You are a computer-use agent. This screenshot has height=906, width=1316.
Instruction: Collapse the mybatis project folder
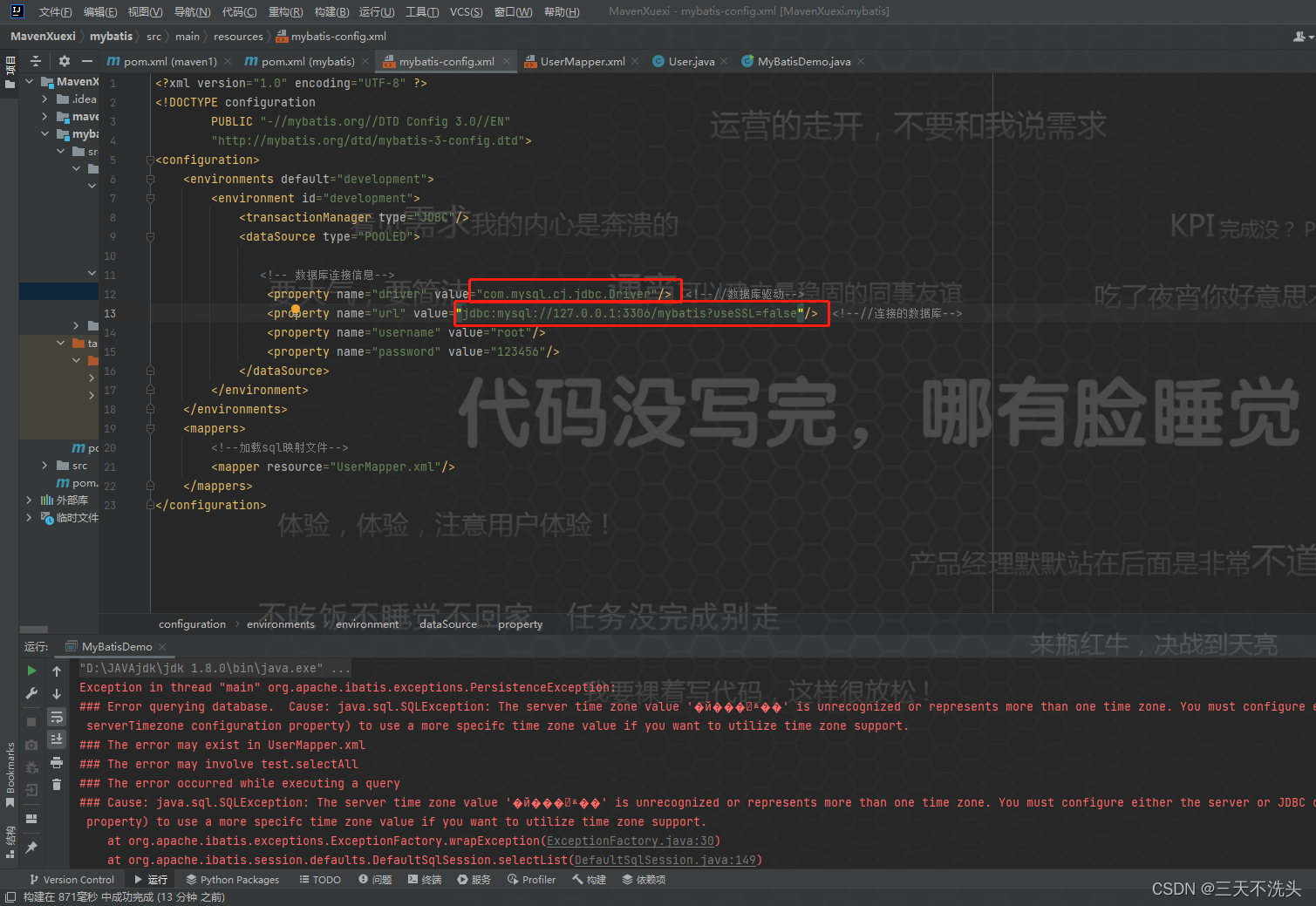pyautogui.click(x=44, y=133)
